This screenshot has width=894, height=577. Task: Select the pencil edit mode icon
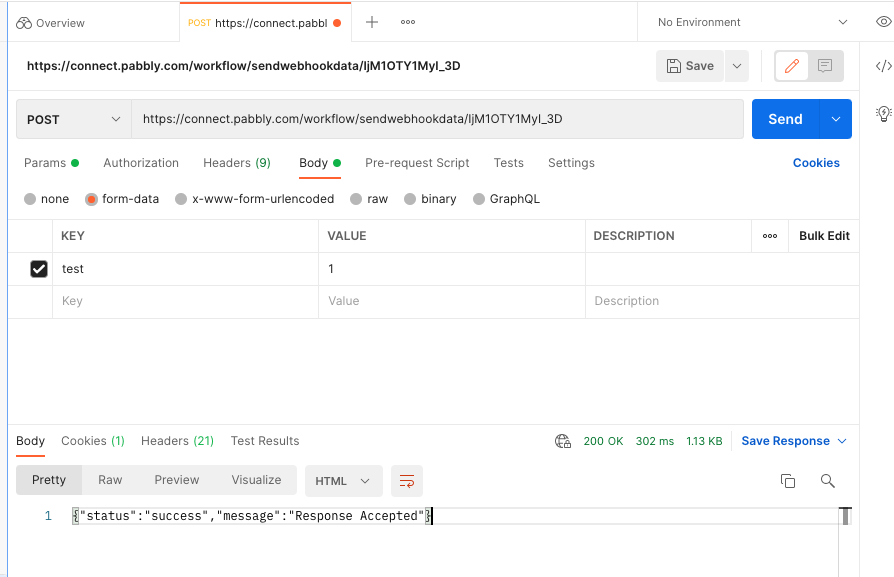pos(791,66)
